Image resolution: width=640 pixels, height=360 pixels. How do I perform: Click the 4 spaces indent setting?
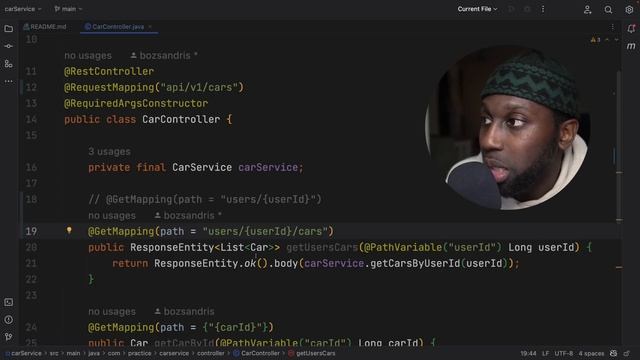click(x=591, y=353)
